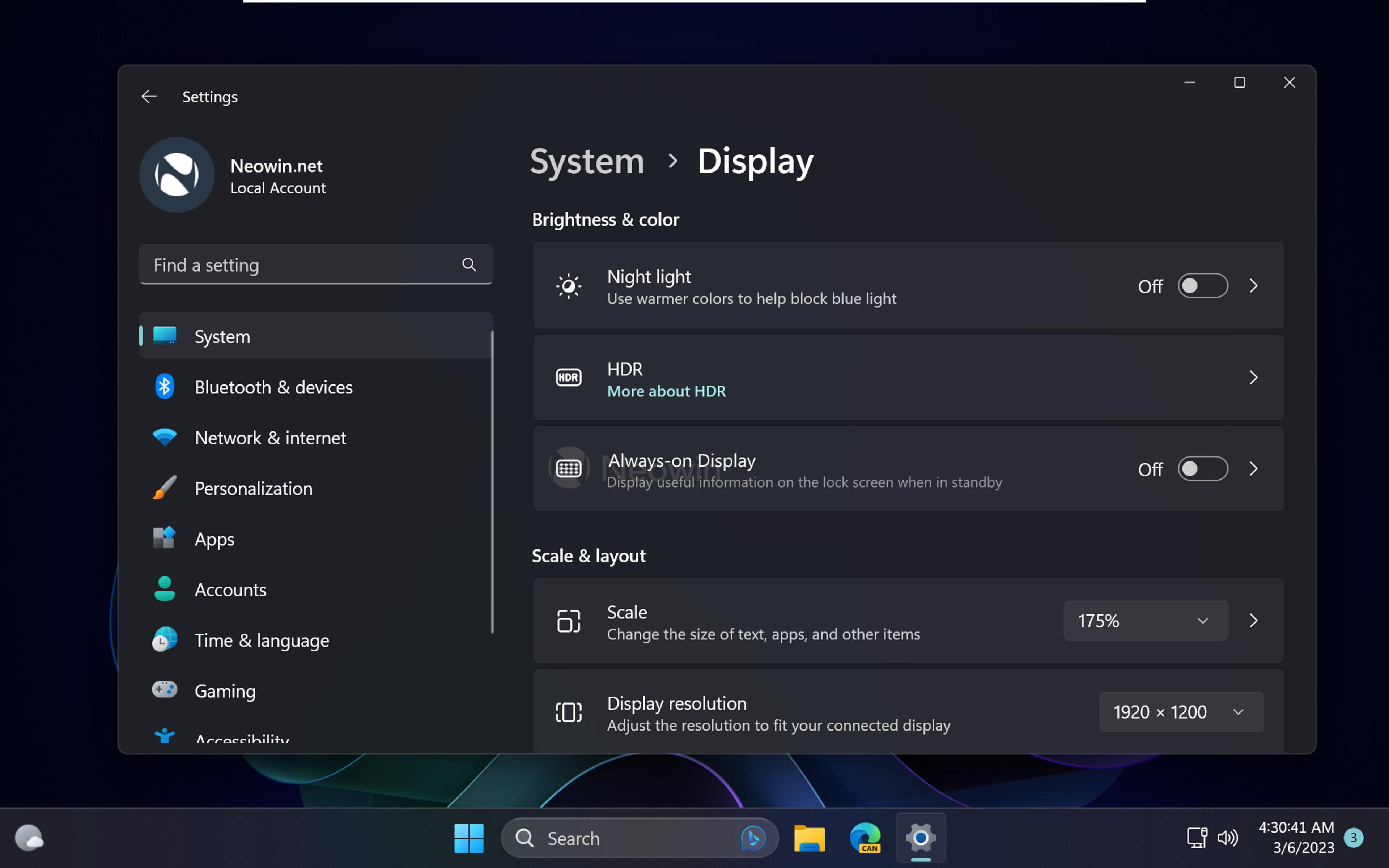The width and height of the screenshot is (1389, 868).
Task: Click the Time & language globe icon
Action: click(165, 639)
